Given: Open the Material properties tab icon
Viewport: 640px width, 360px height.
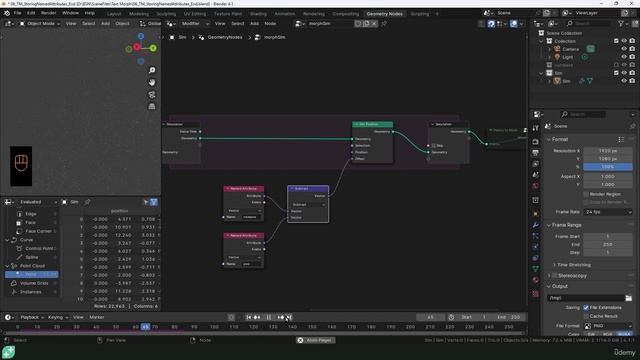Looking at the screenshot, I should (536, 280).
